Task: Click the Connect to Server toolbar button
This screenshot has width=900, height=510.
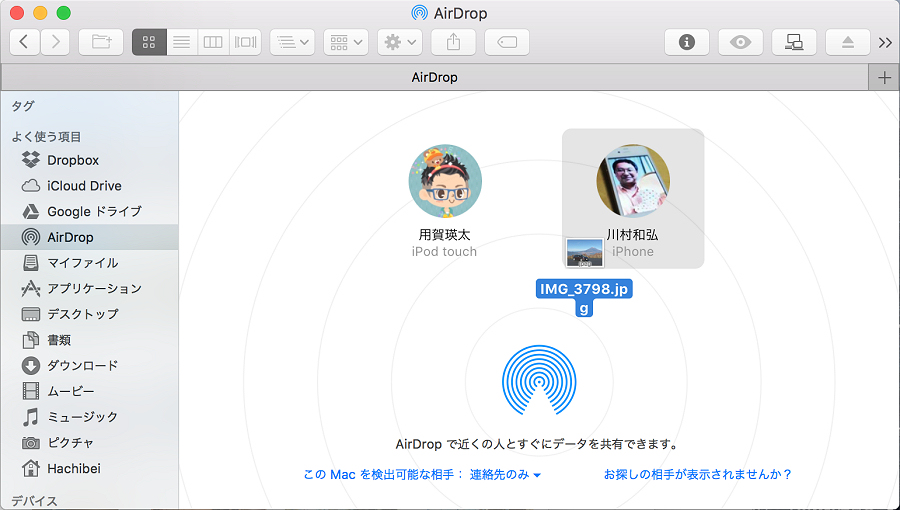Action: pyautogui.click(x=794, y=42)
